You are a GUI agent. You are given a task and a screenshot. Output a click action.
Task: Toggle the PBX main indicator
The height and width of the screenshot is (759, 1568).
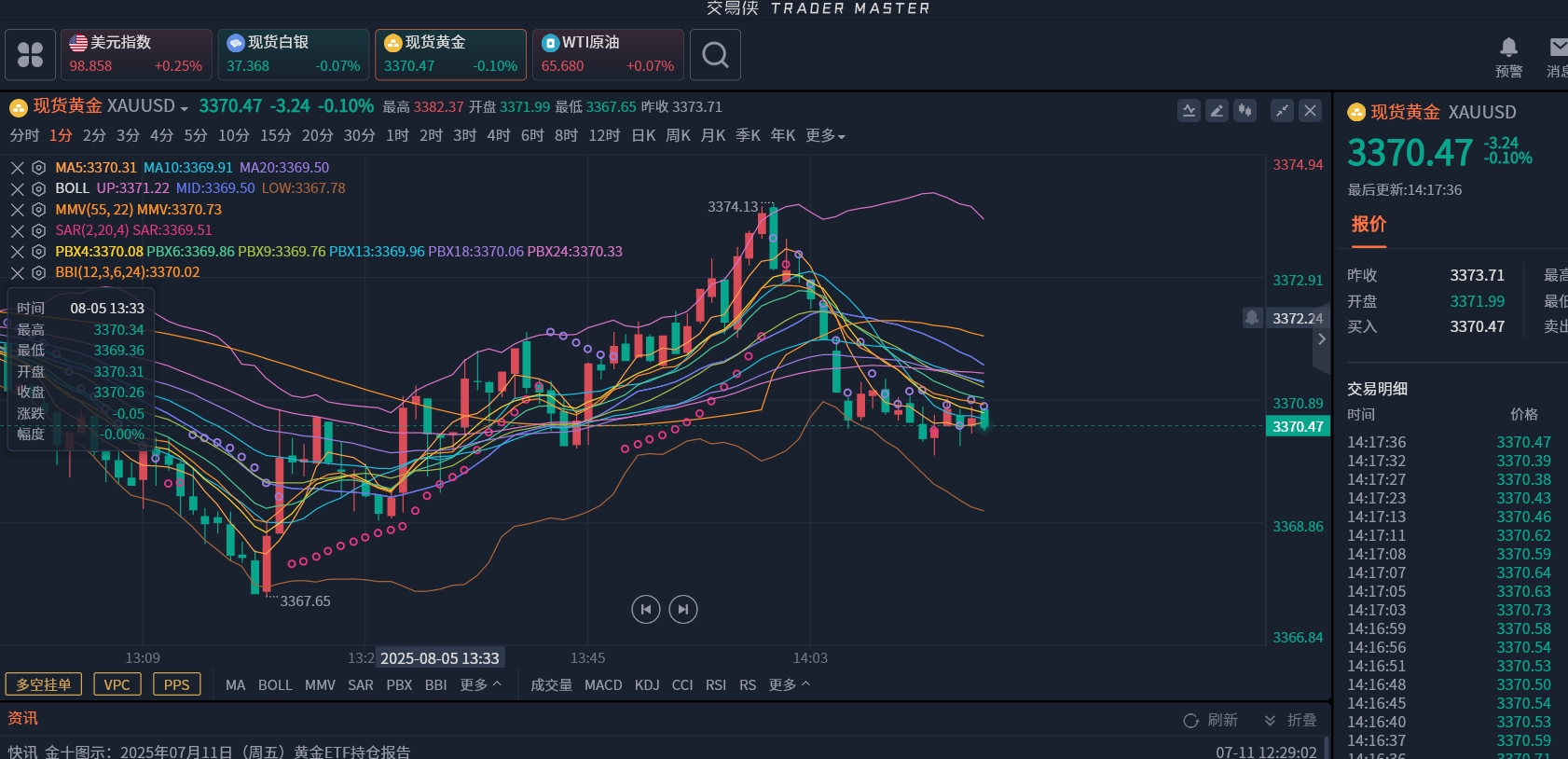click(399, 685)
